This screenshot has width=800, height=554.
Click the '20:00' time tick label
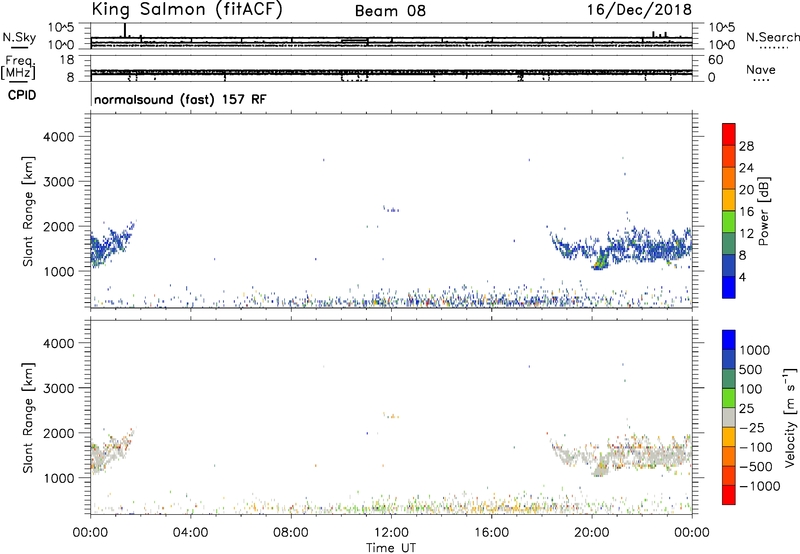point(592,533)
